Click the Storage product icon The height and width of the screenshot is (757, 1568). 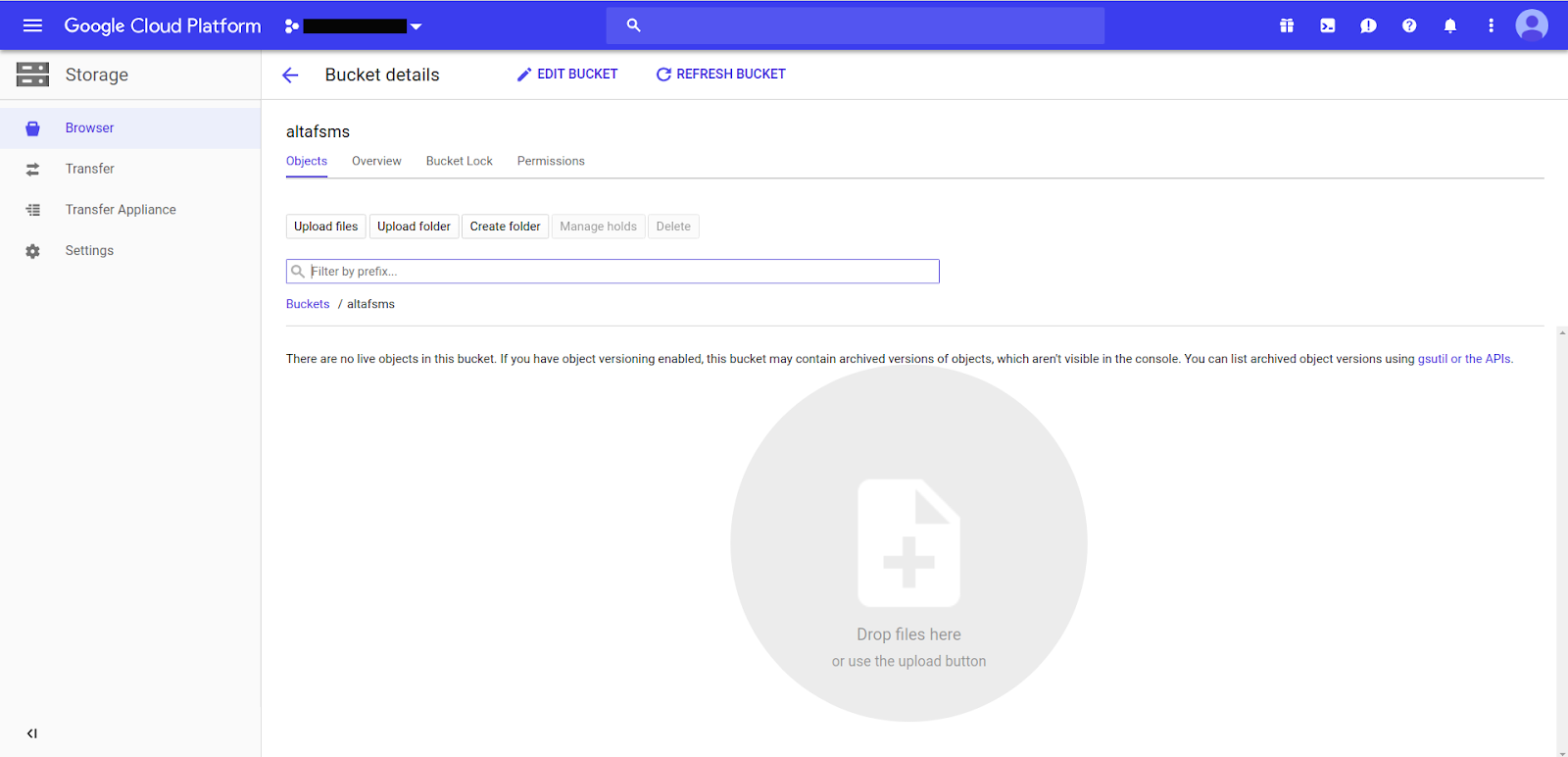point(32,75)
